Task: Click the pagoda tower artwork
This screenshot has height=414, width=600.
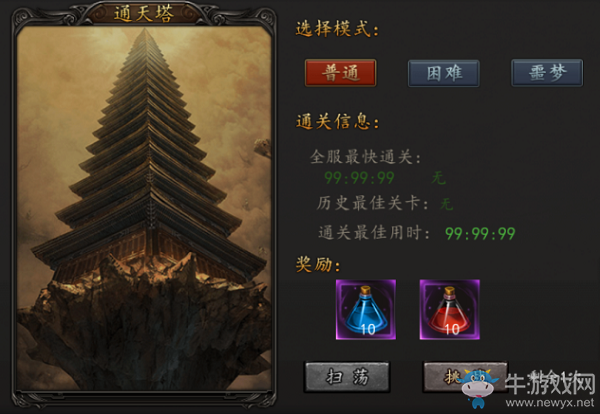Action: tap(144, 209)
